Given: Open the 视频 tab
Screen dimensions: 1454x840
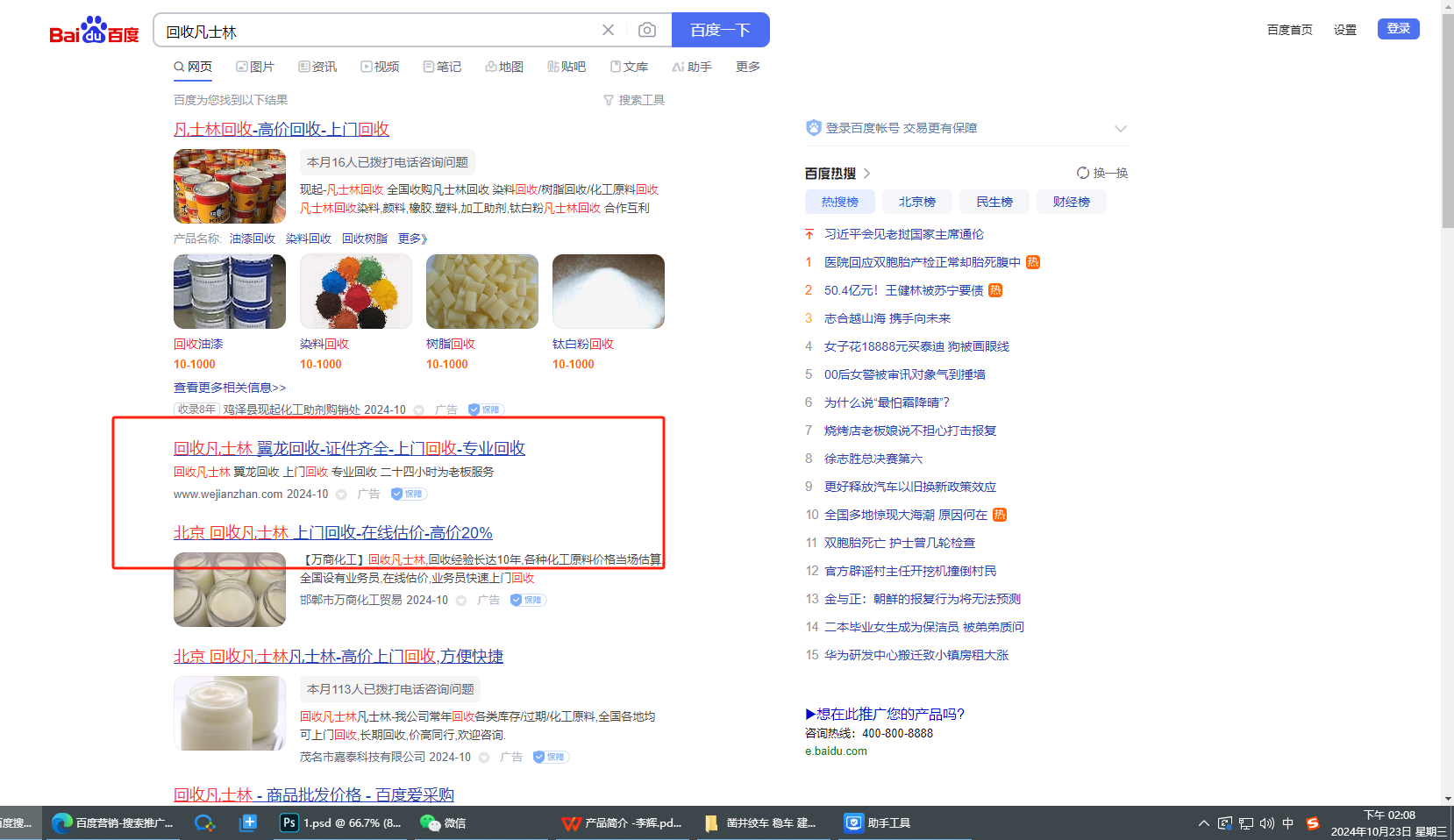Looking at the screenshot, I should [380, 67].
